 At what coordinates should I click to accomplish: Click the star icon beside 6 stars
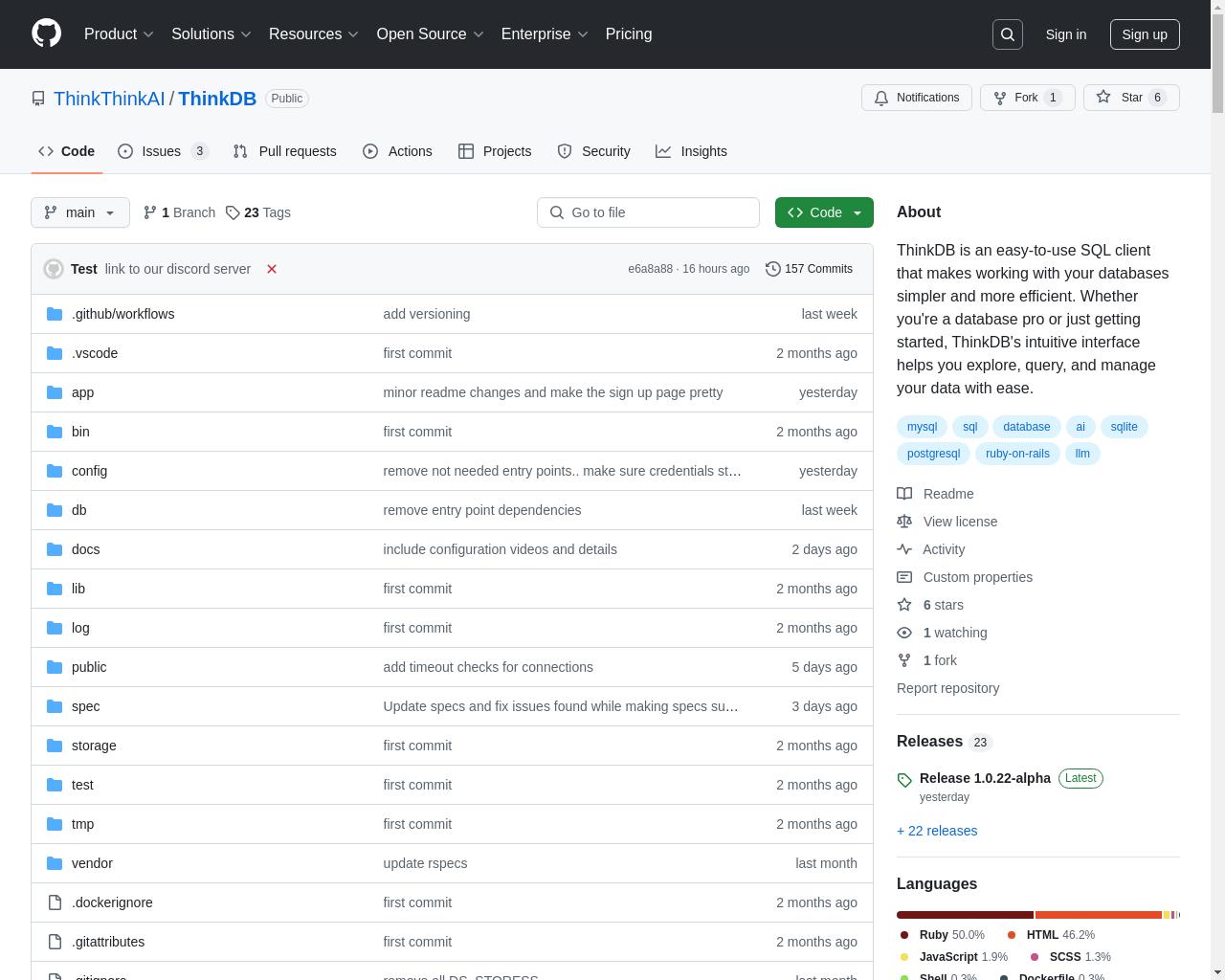904,605
